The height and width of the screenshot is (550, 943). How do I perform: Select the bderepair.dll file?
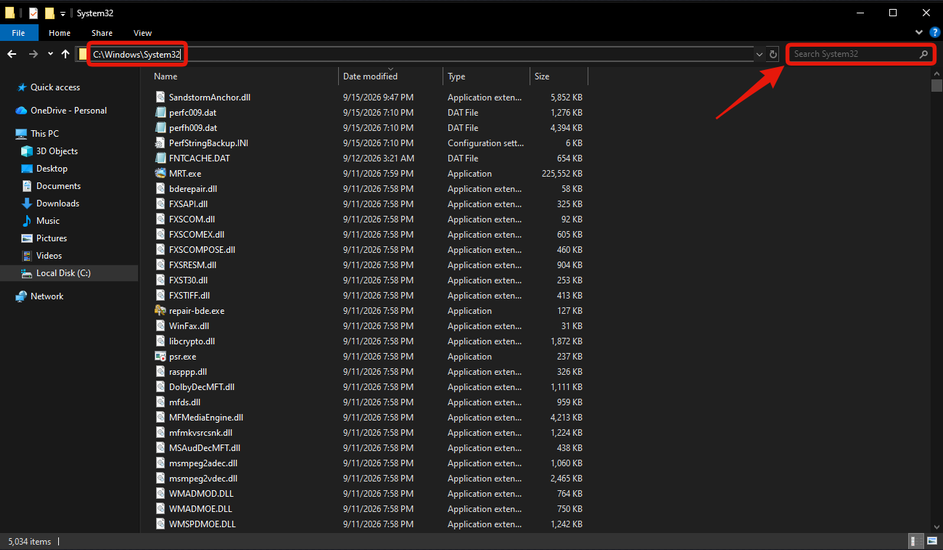pyautogui.click(x=193, y=189)
